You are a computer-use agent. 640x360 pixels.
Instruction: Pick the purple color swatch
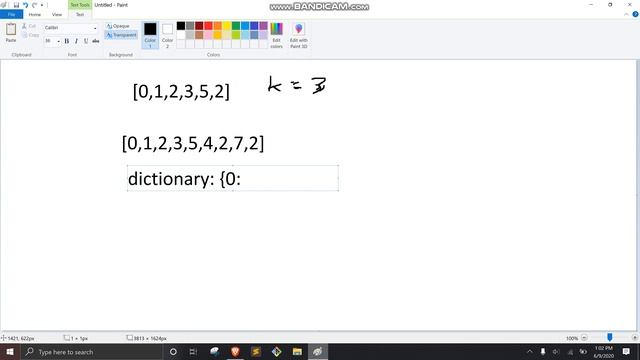(x=263, y=26)
